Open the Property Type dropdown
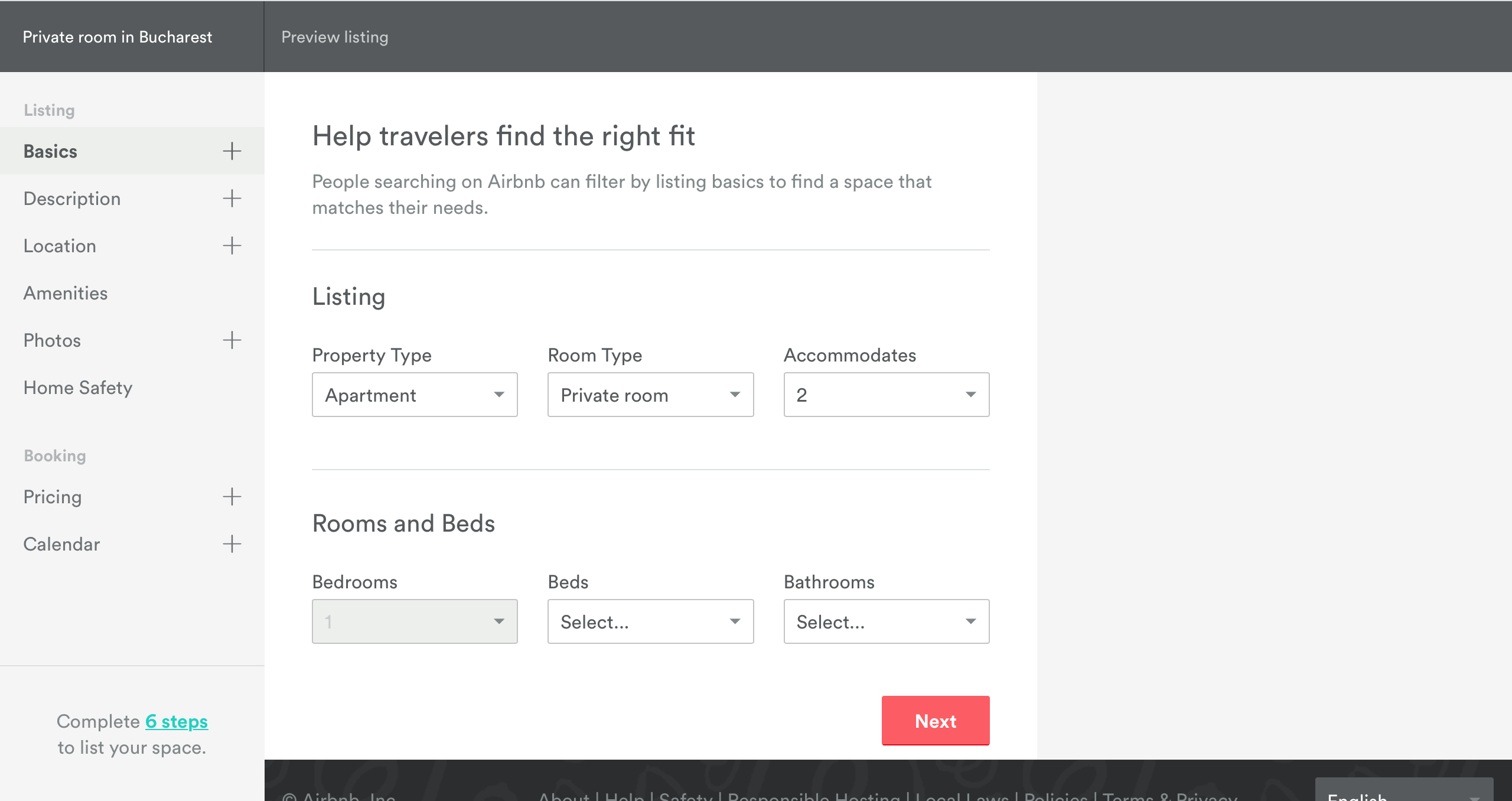 (x=415, y=395)
